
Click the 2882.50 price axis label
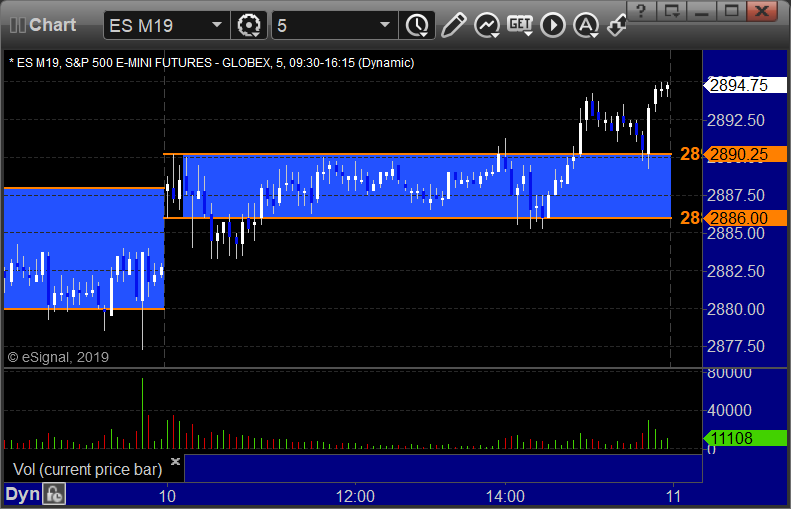tap(736, 271)
